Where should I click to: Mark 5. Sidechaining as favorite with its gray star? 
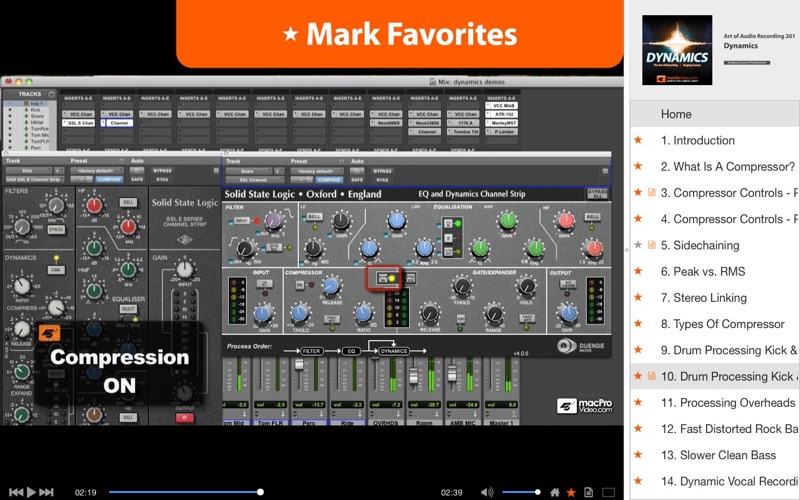click(638, 245)
